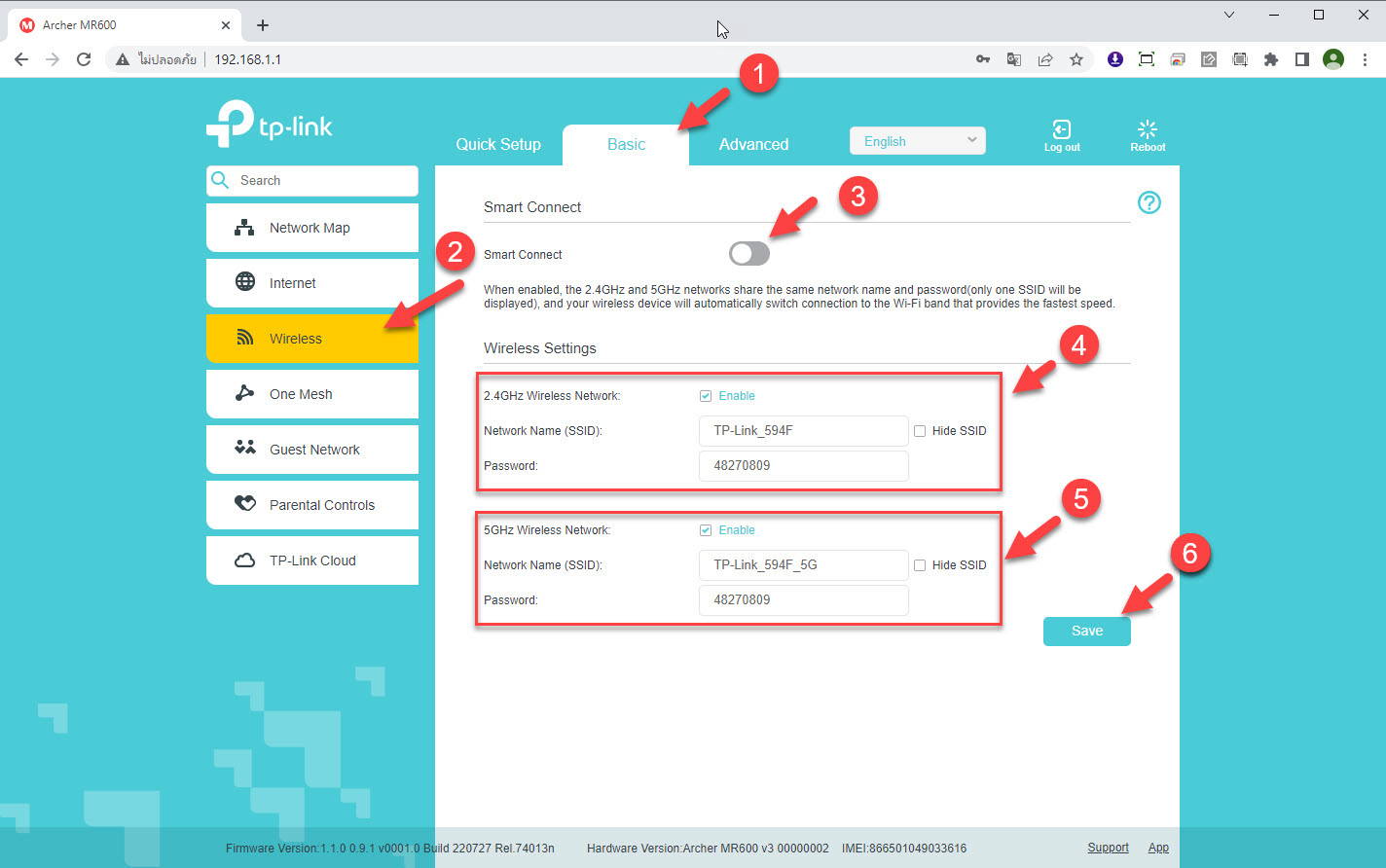Toggle the Smart Connect switch
This screenshot has width=1386, height=868.
[749, 254]
